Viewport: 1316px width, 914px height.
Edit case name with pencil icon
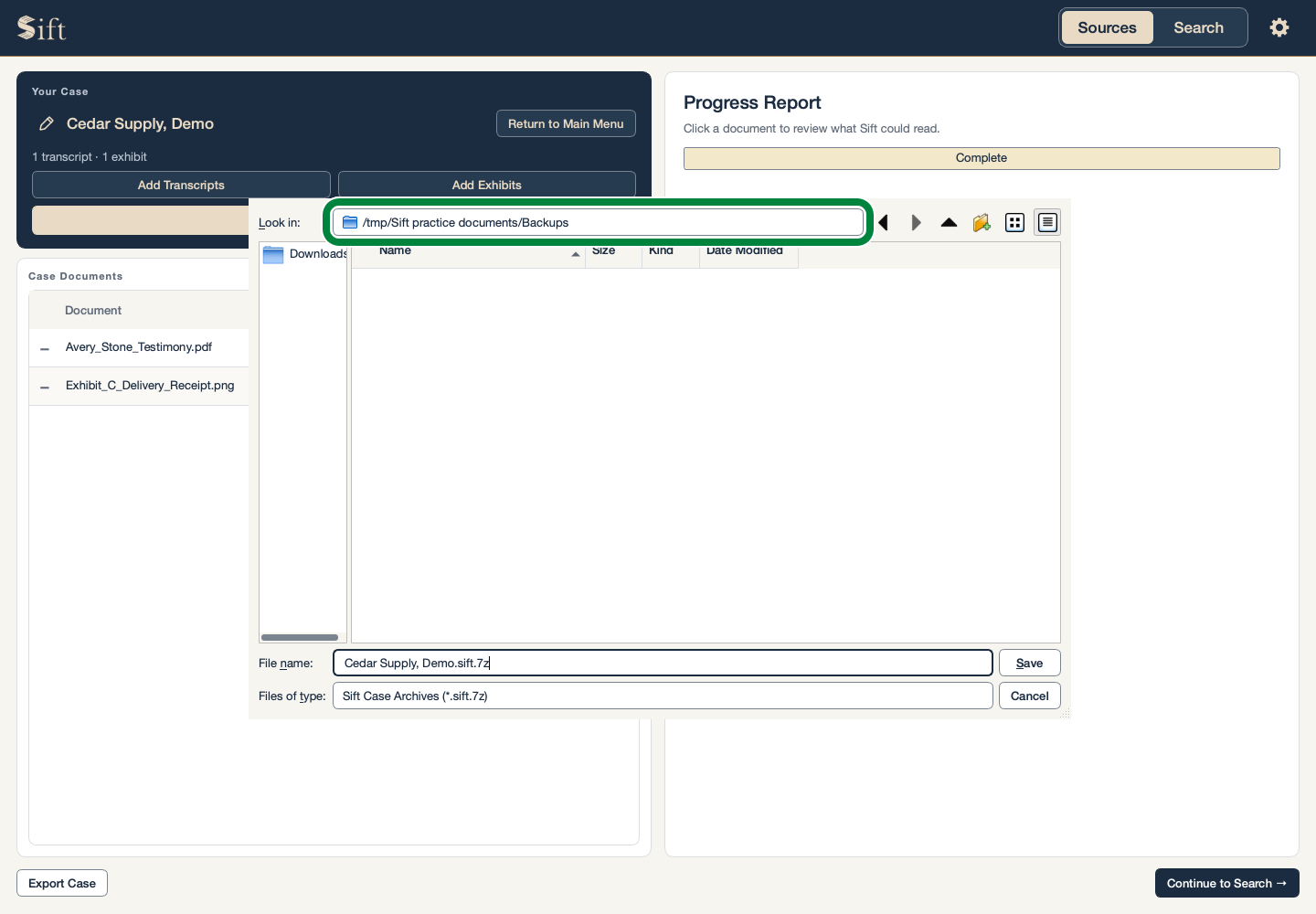(46, 123)
